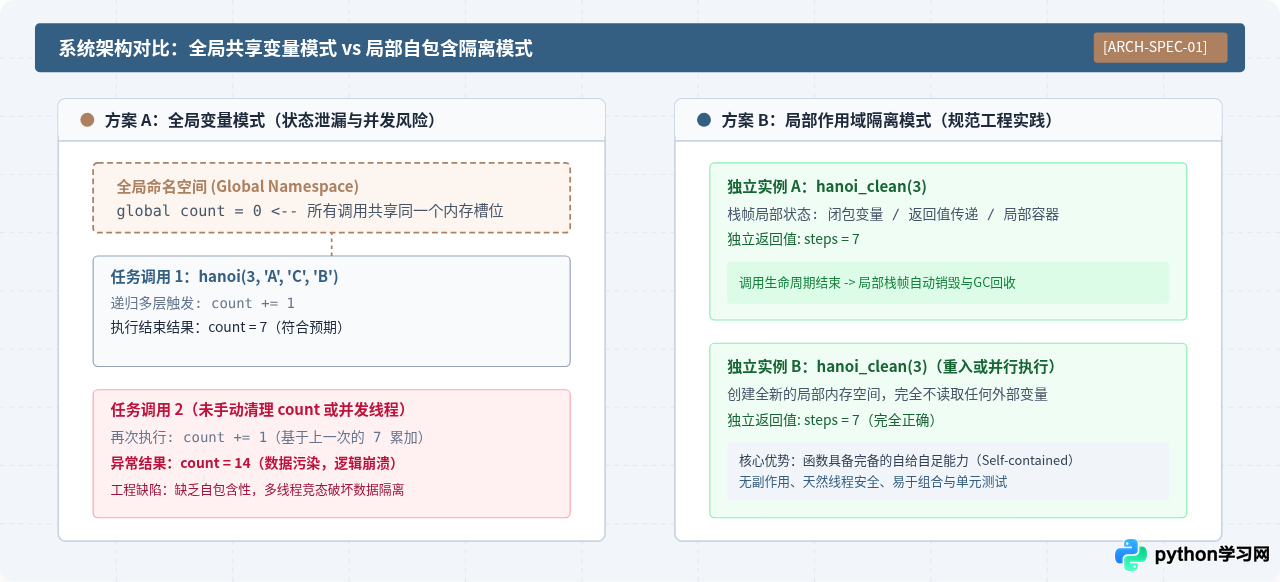Click the brown dot beside 方案 A
Screen dimensions: 1280x582
(x=87, y=120)
